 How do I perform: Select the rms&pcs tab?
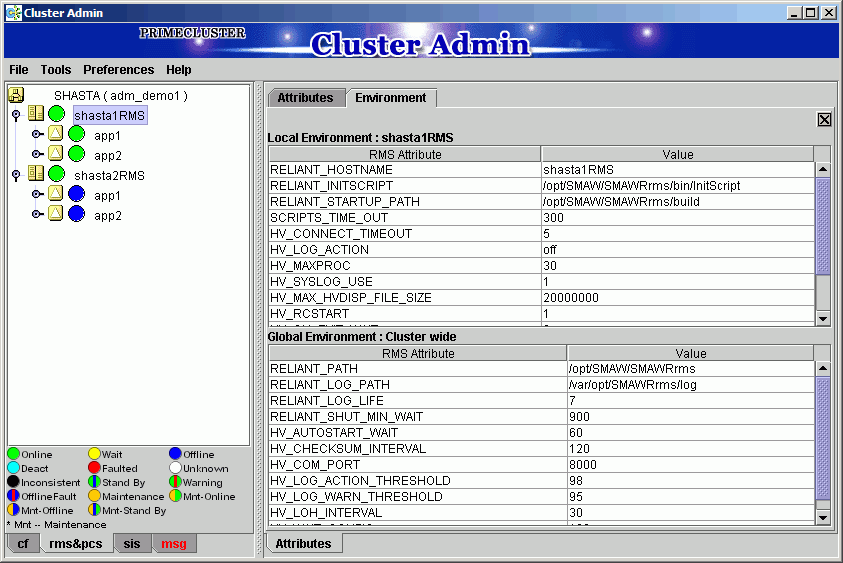76,544
